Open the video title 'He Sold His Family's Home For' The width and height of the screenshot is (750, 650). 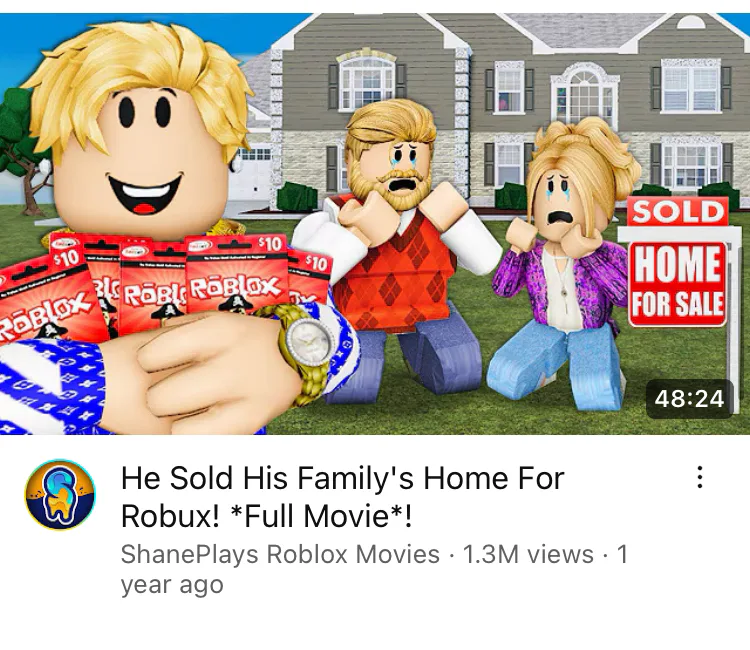tap(342, 477)
